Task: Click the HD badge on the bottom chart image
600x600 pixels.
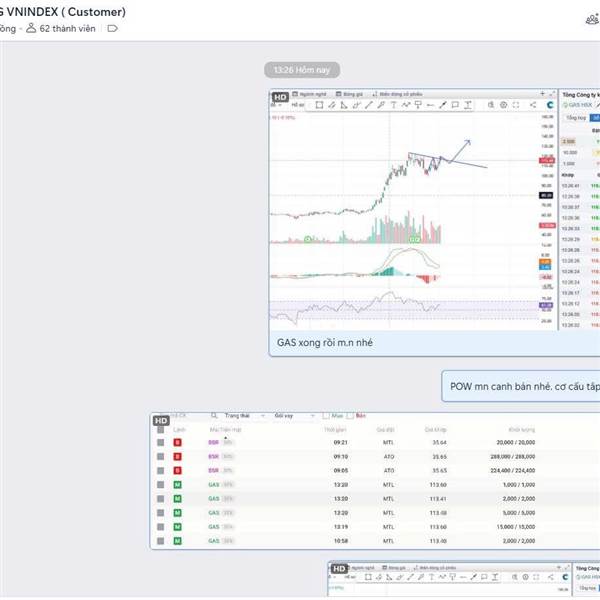Action: click(x=339, y=569)
